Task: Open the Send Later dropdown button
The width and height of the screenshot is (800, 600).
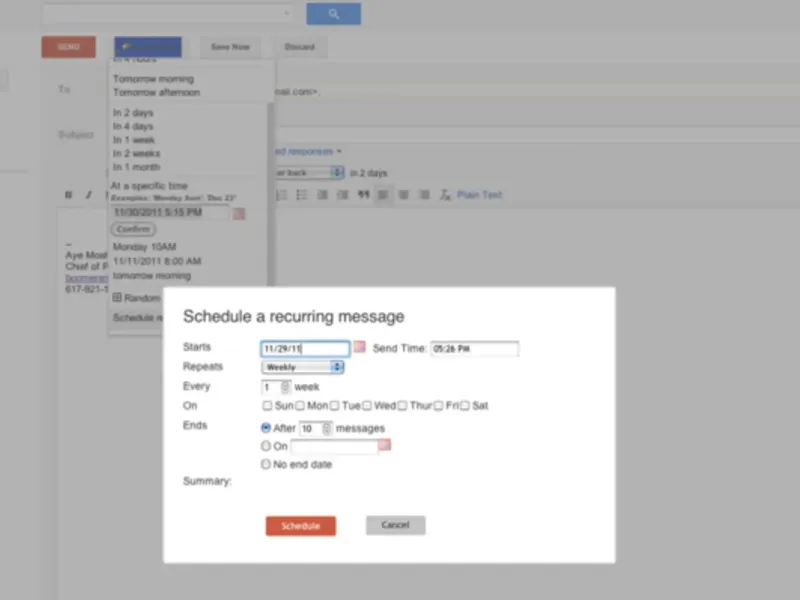Action: pos(148,47)
